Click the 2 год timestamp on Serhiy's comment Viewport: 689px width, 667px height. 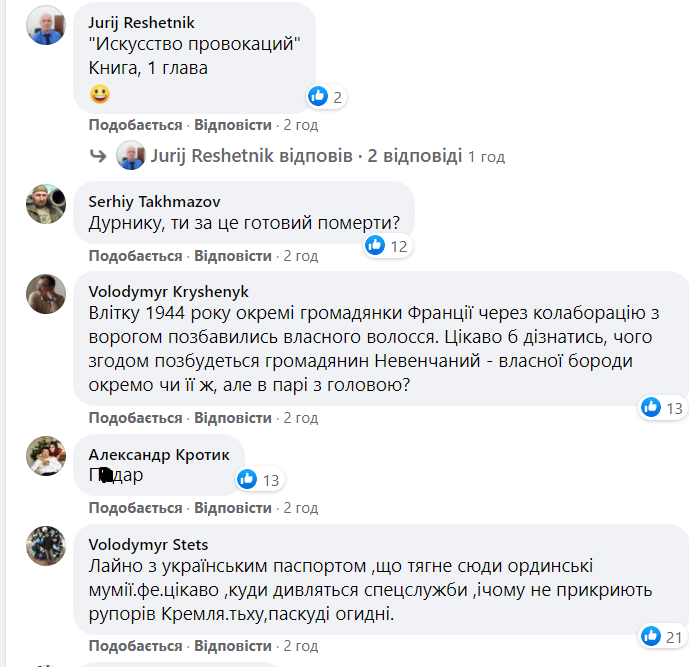[x=300, y=256]
